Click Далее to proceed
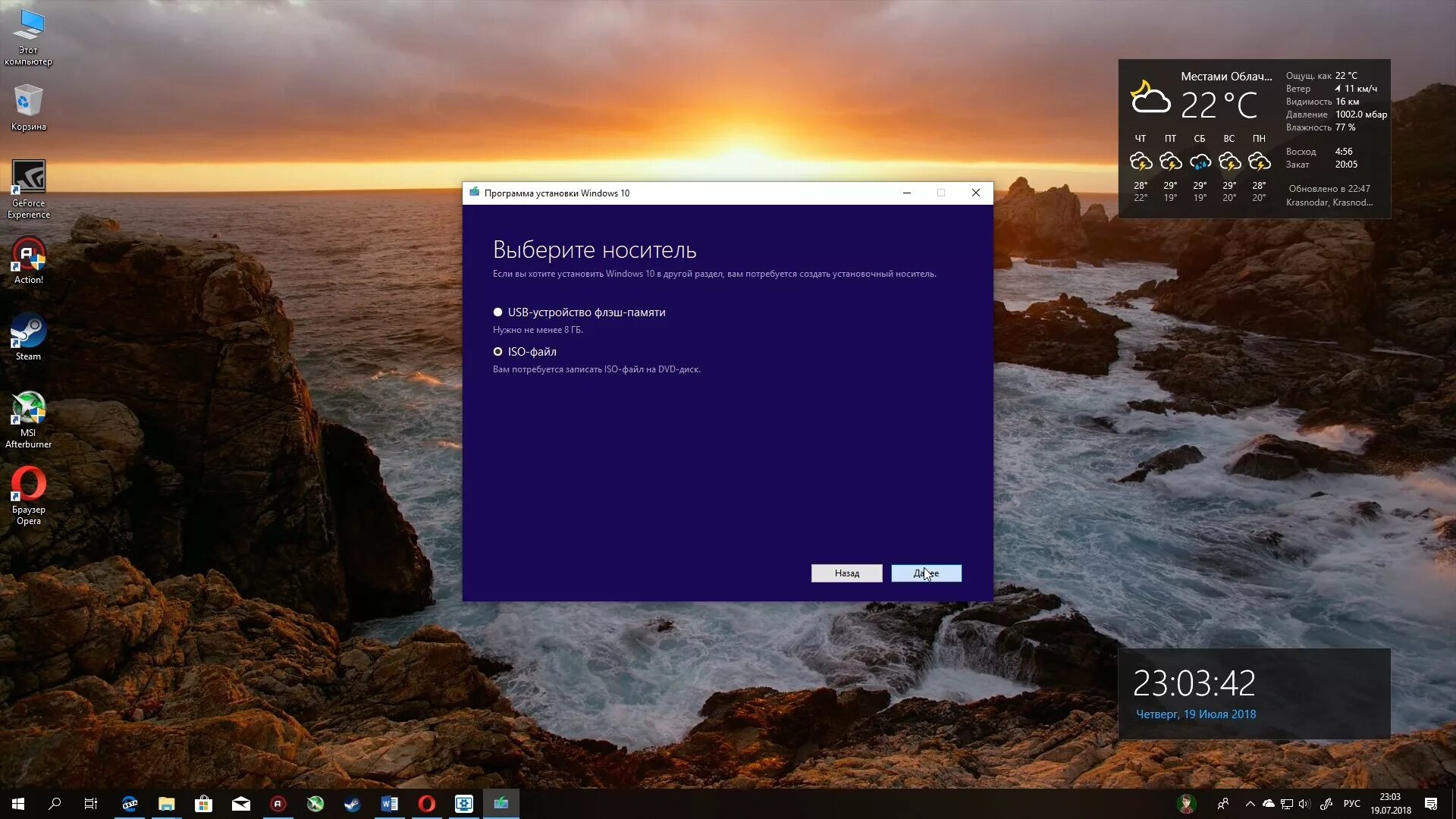This screenshot has height=819, width=1456. 925,572
